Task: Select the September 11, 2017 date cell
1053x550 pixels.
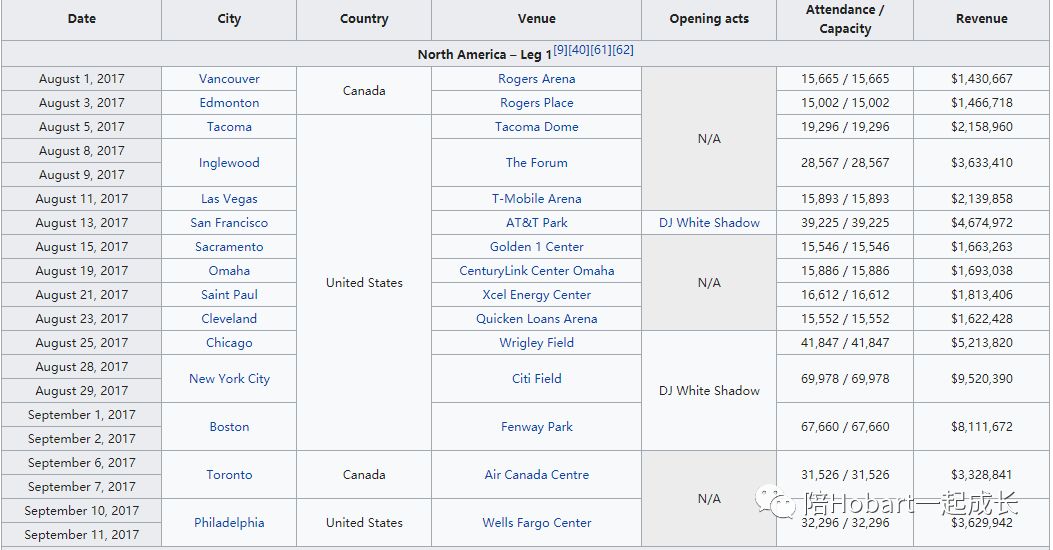Action: pyautogui.click(x=81, y=535)
